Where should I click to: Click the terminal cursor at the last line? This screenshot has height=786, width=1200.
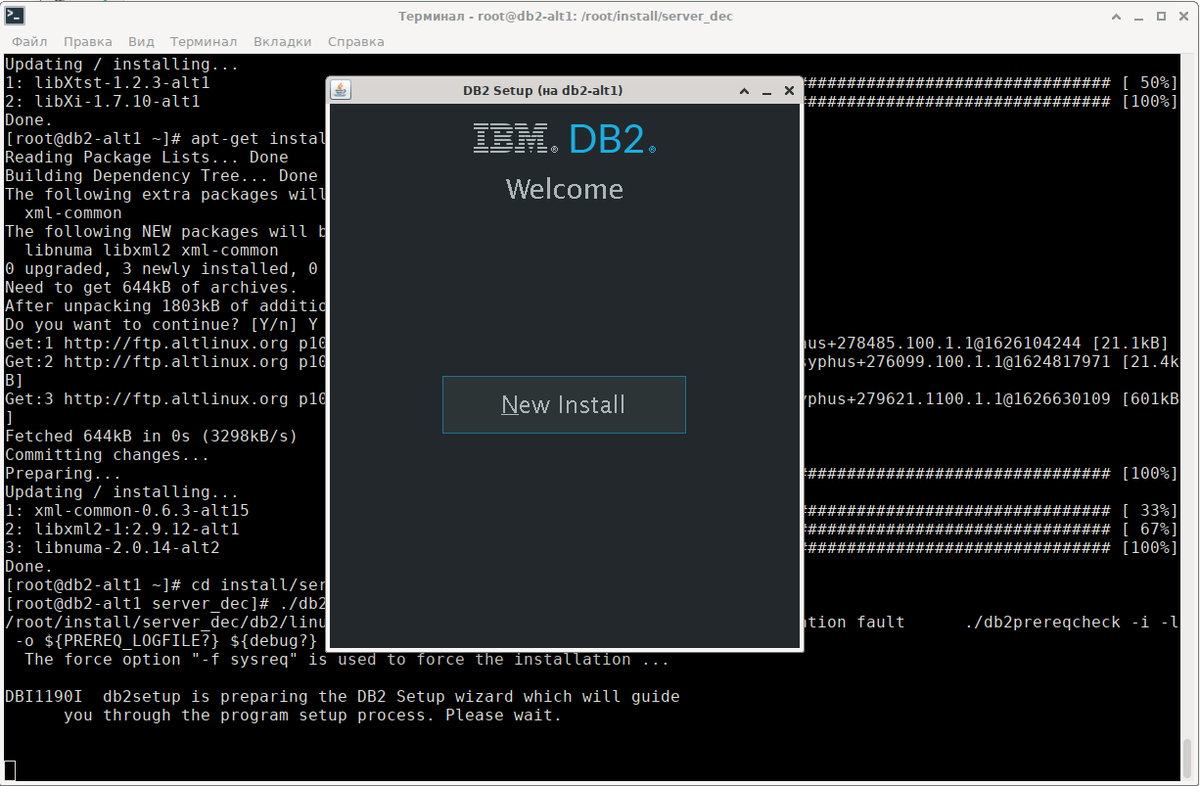10,770
